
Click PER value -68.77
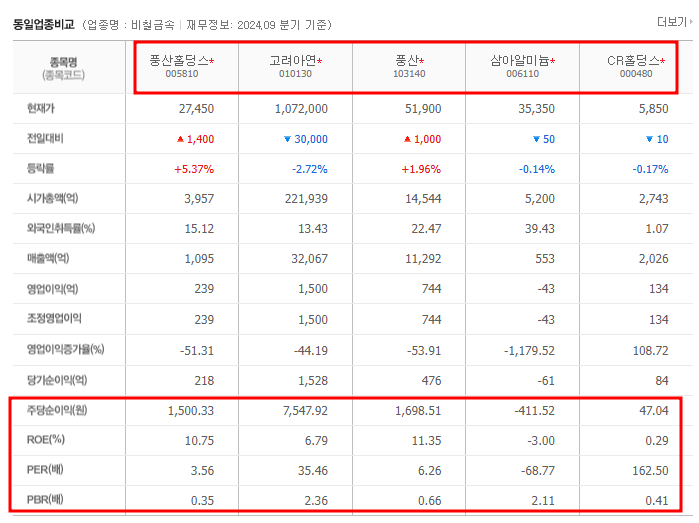coord(538,471)
